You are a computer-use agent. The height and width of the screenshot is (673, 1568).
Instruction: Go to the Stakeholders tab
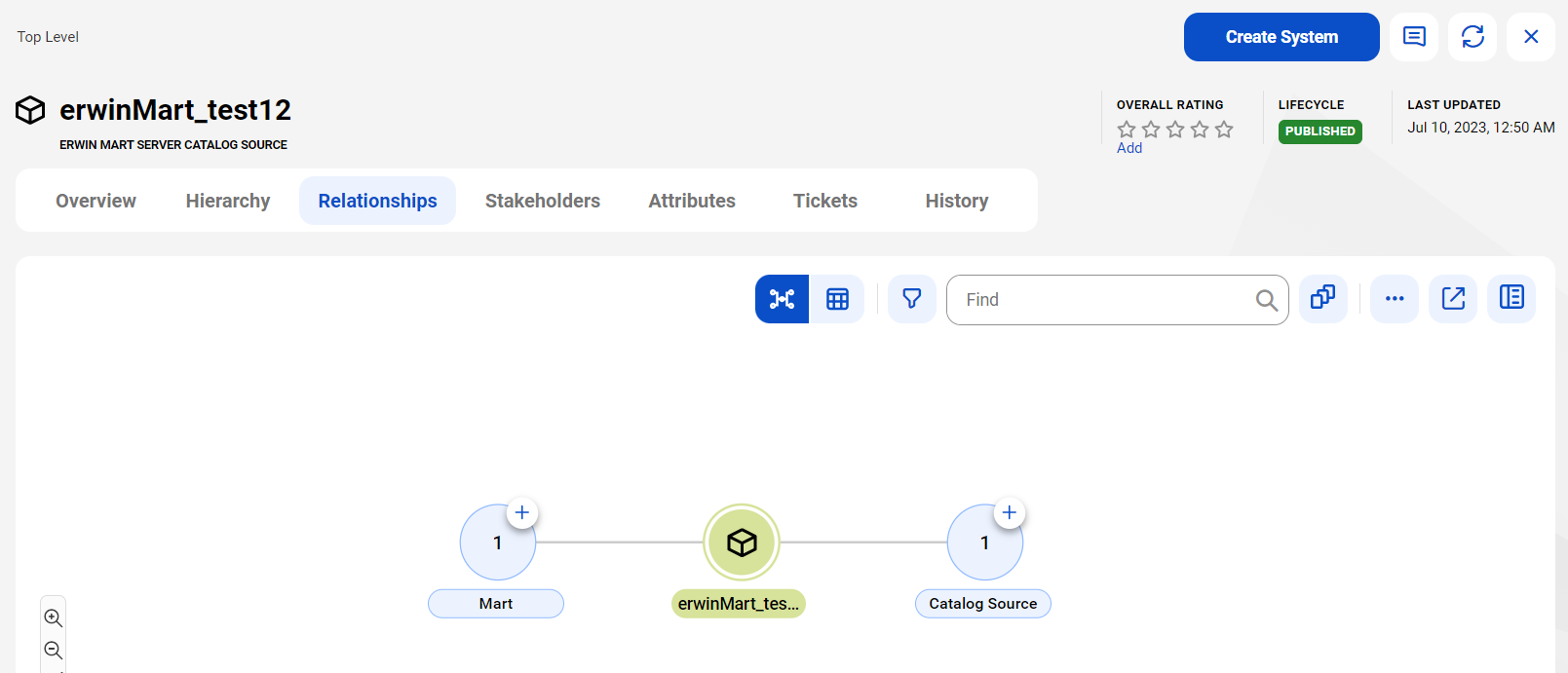coord(543,201)
